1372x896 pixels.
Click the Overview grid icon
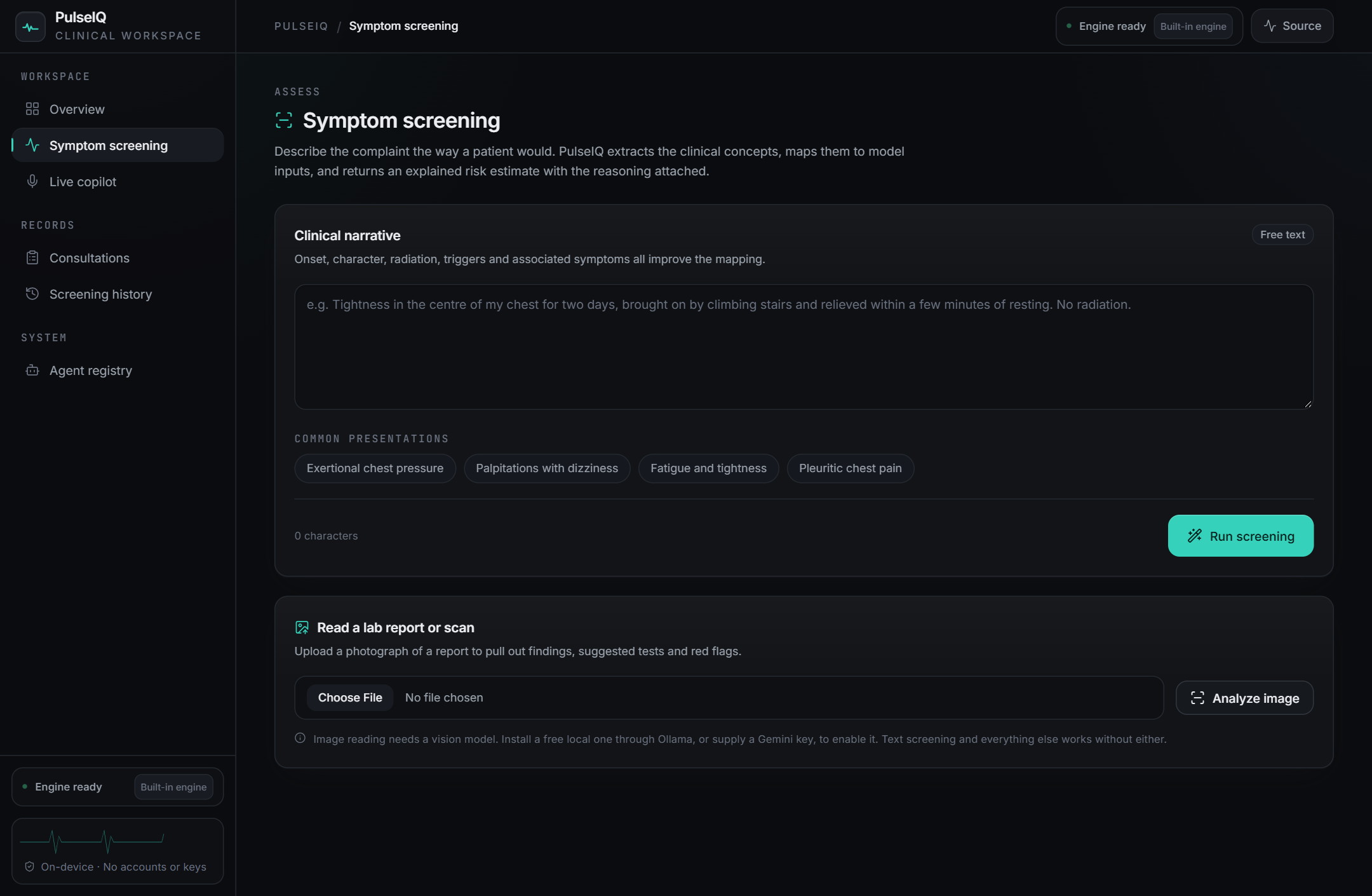pyautogui.click(x=32, y=109)
